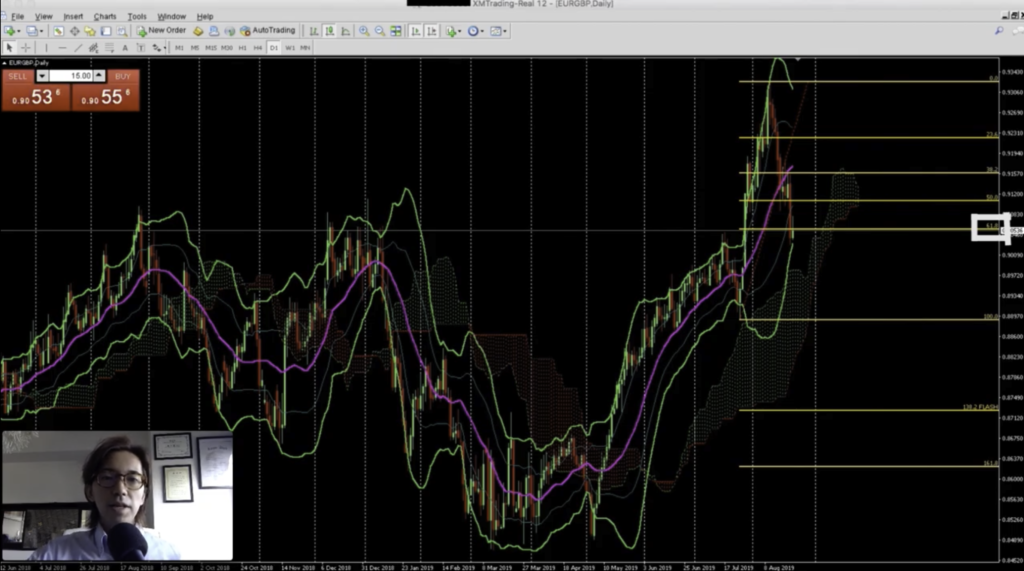
Task: Switch chart type to Bar Chart
Action: [x=313, y=31]
